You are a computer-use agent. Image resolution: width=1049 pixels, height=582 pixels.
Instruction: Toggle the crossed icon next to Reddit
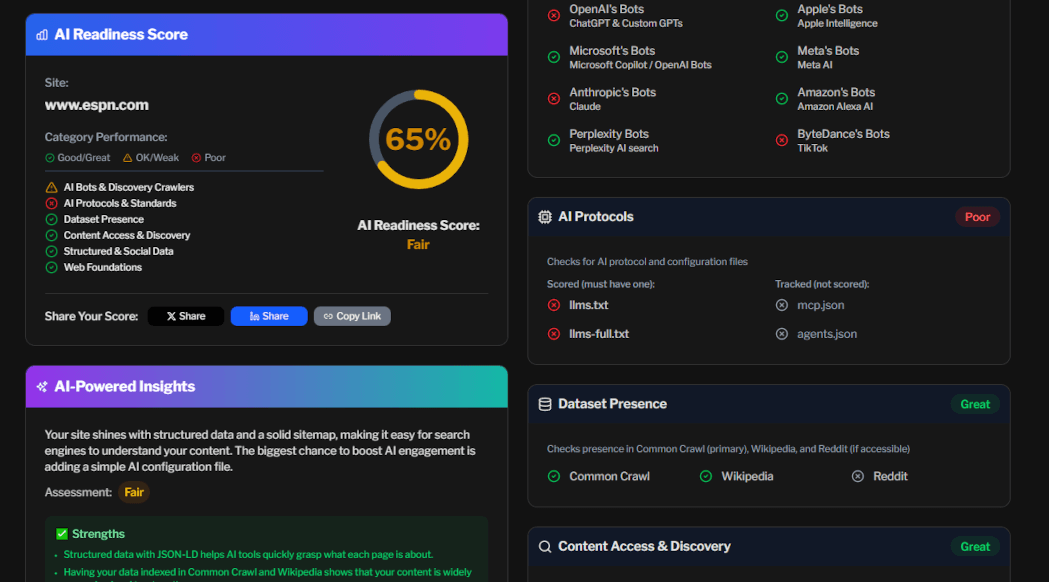[x=856, y=476]
